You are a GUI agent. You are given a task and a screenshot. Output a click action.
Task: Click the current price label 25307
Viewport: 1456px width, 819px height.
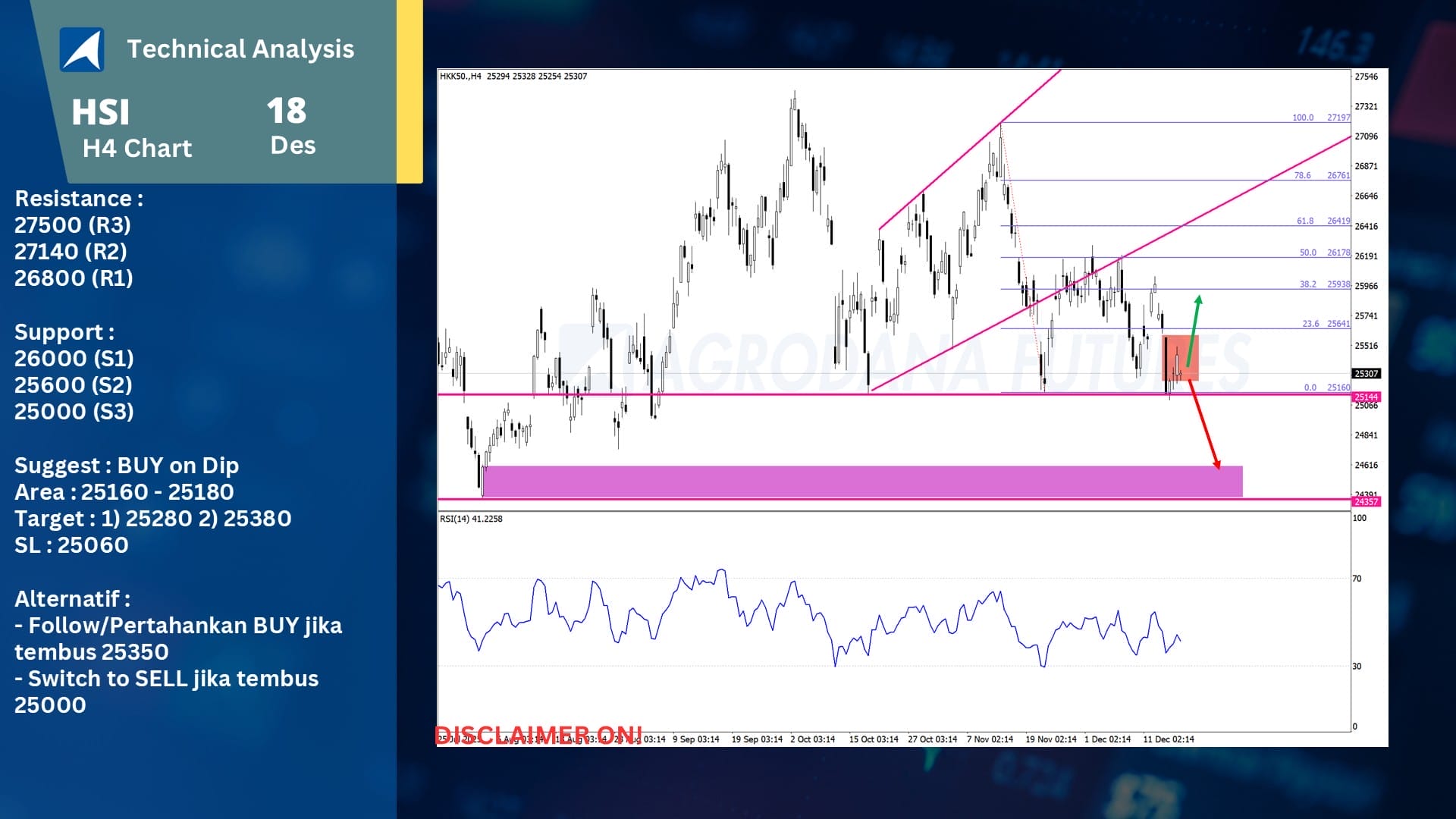(x=1366, y=374)
